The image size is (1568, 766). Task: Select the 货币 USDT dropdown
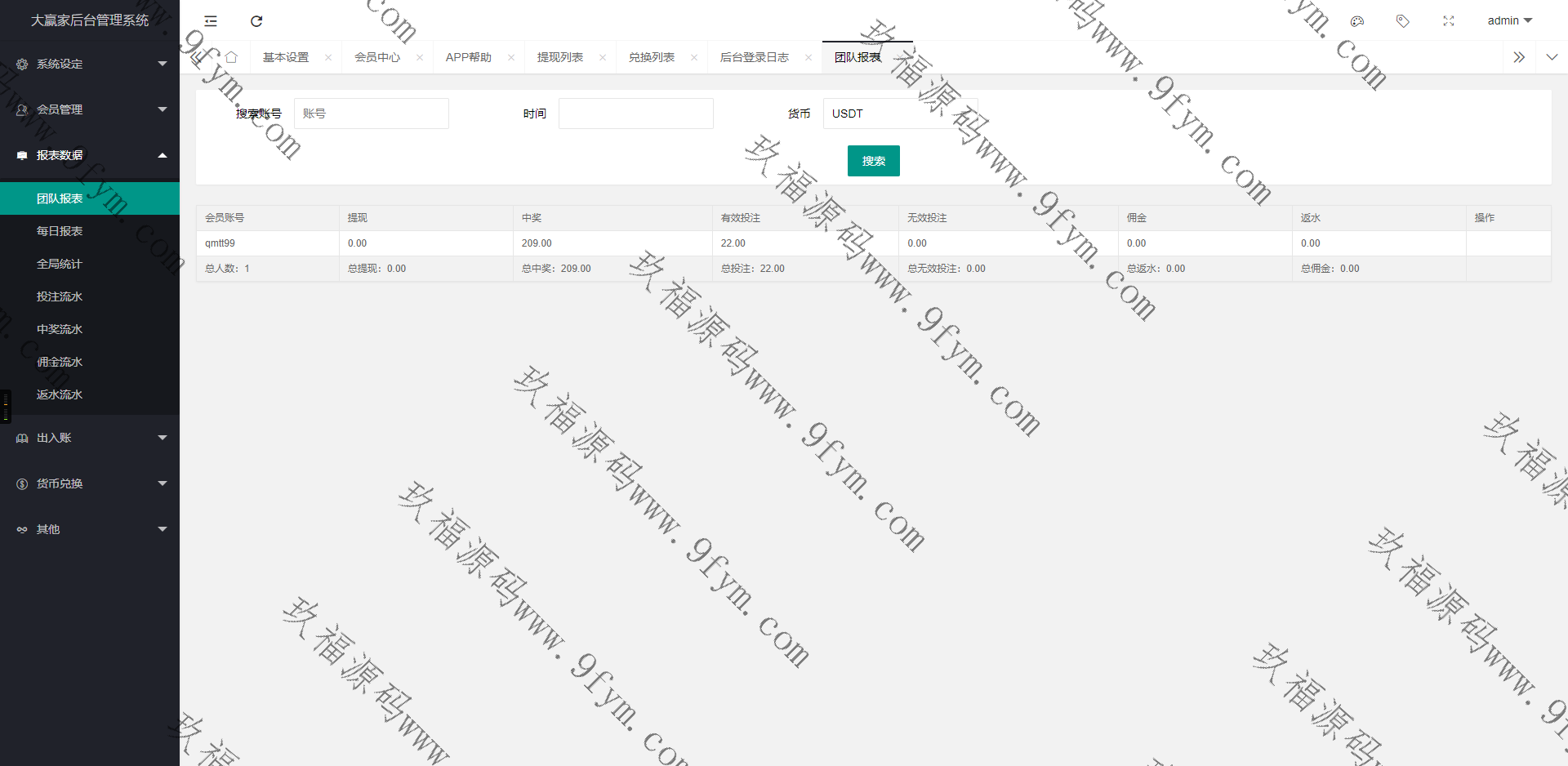coord(898,114)
